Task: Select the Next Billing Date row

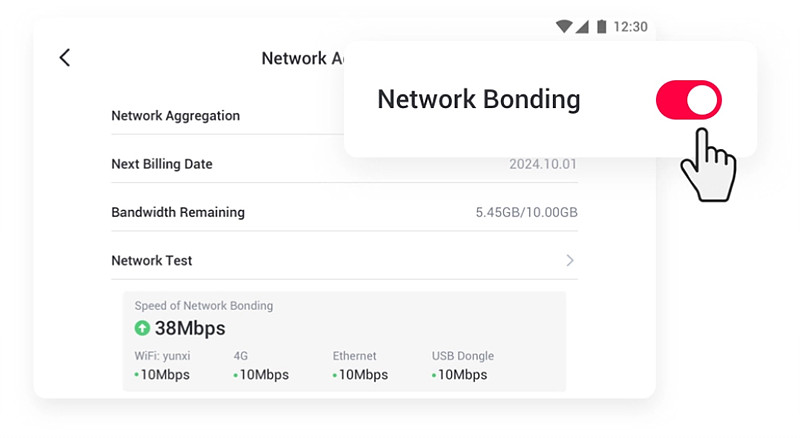Action: point(344,164)
